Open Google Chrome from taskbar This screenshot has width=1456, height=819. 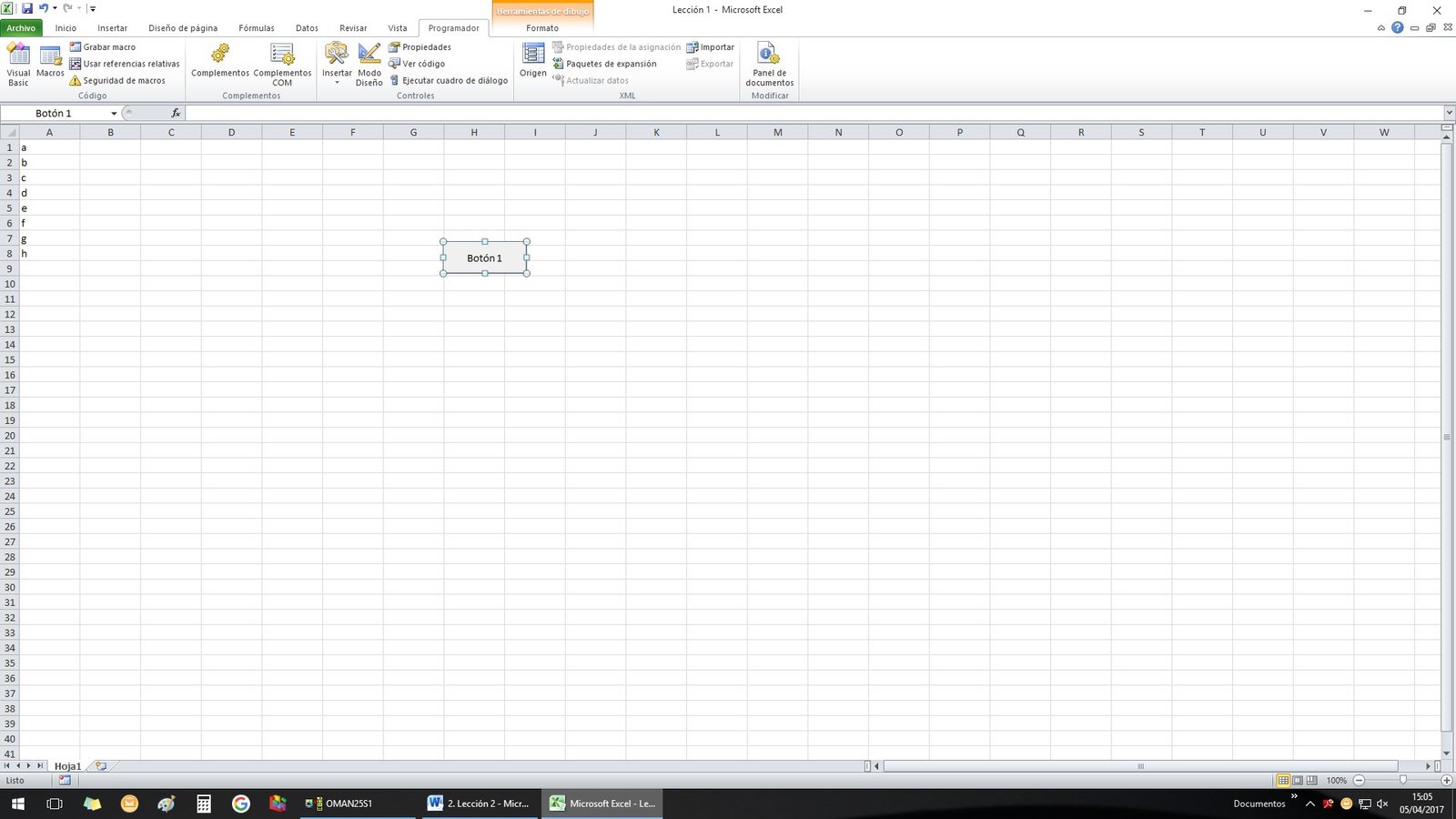tap(240, 804)
